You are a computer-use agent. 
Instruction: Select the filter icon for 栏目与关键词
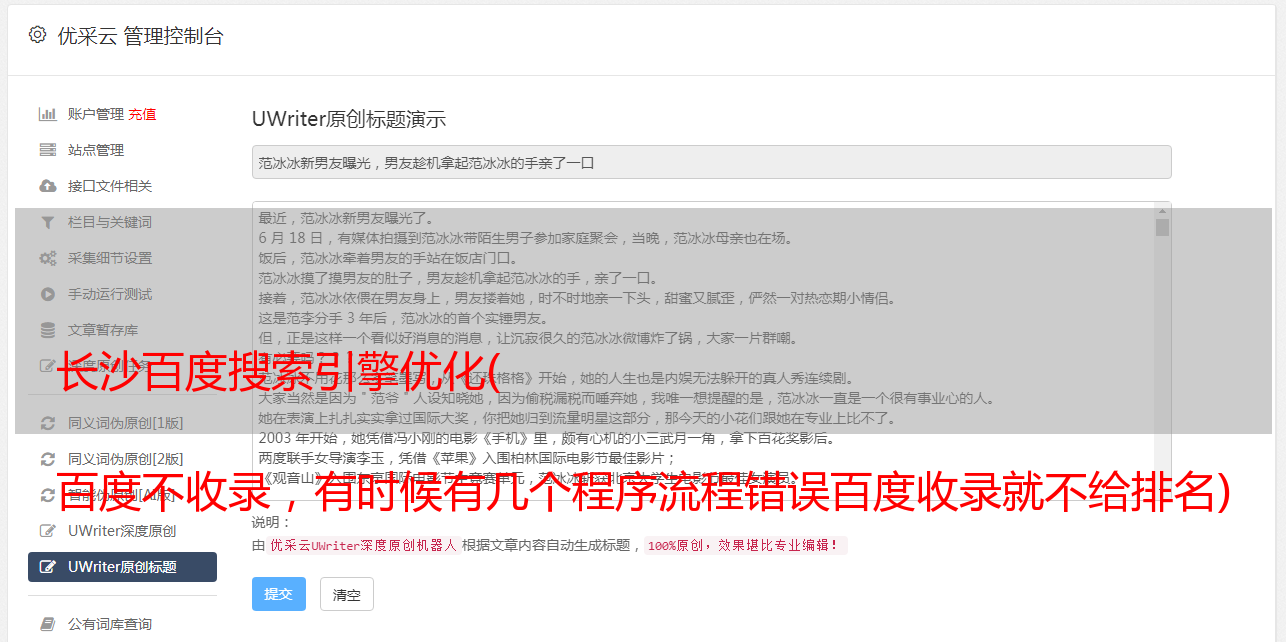[47, 222]
